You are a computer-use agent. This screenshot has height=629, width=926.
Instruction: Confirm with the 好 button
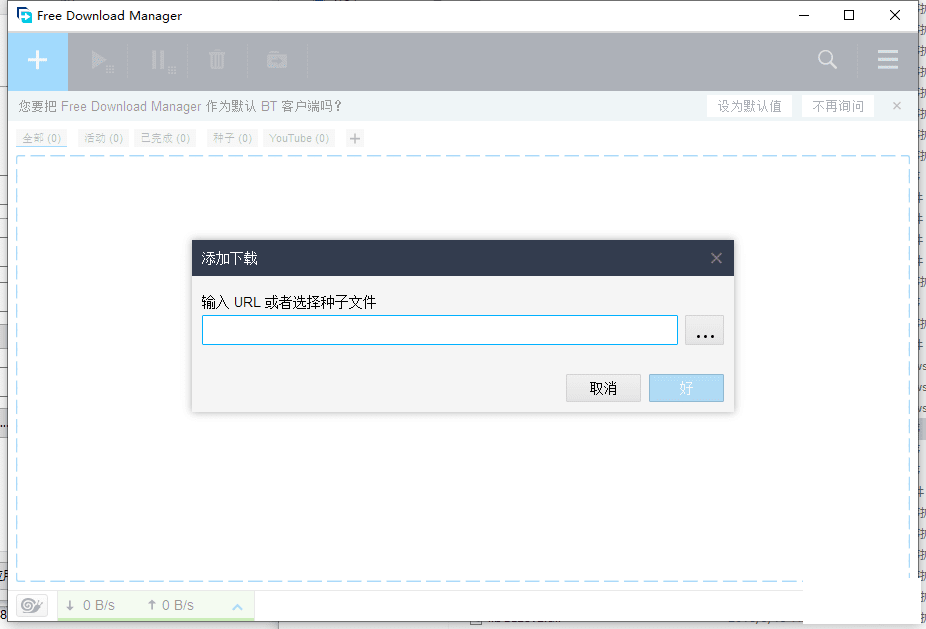coord(686,388)
